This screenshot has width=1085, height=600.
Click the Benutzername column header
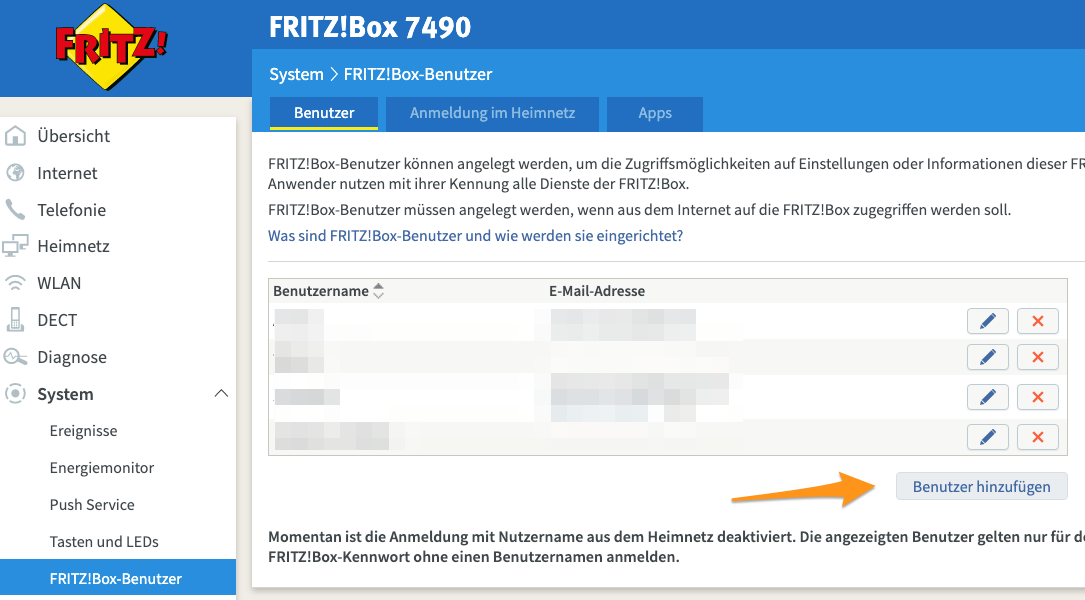320,291
